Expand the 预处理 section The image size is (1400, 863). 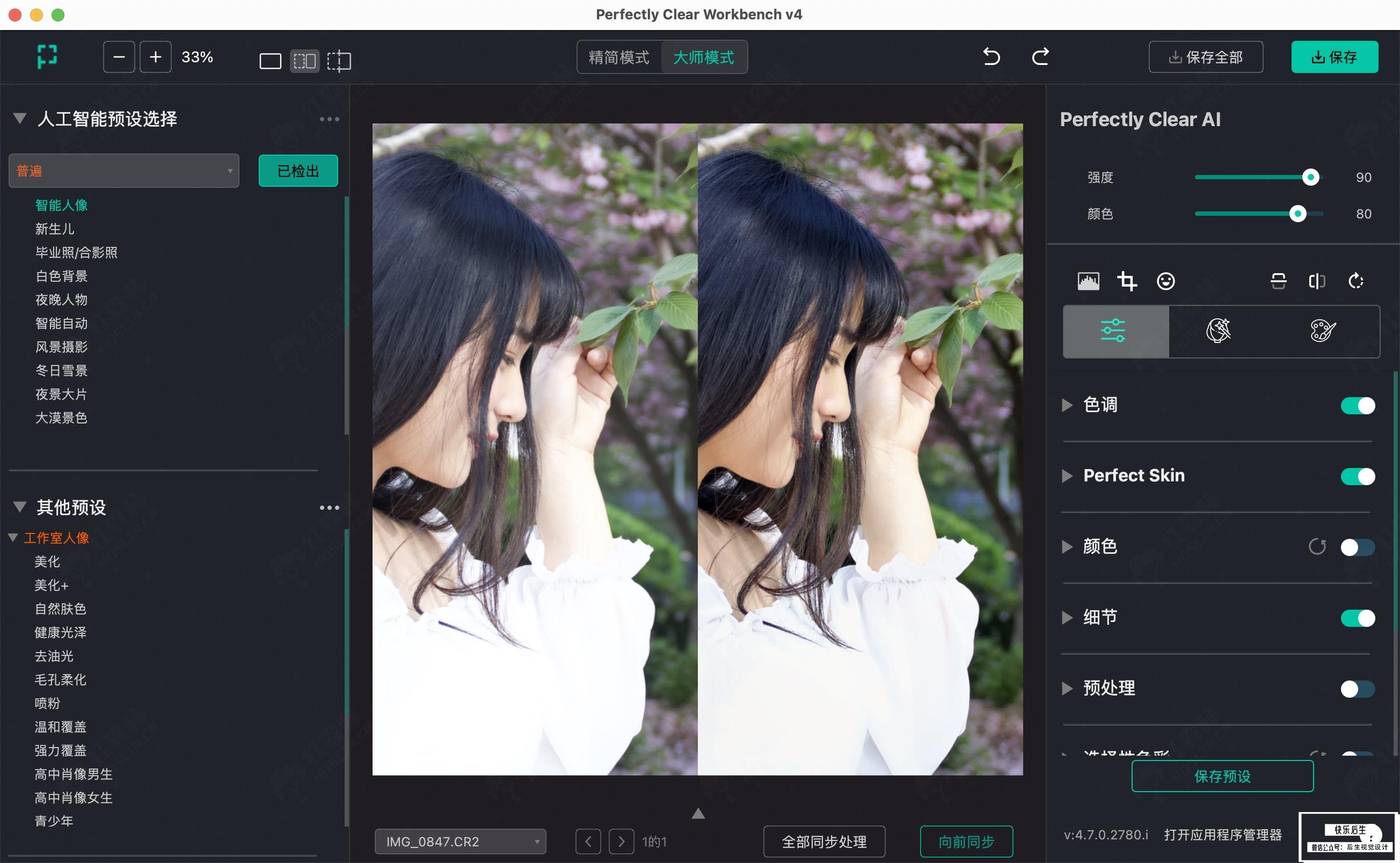pyautogui.click(x=1067, y=689)
